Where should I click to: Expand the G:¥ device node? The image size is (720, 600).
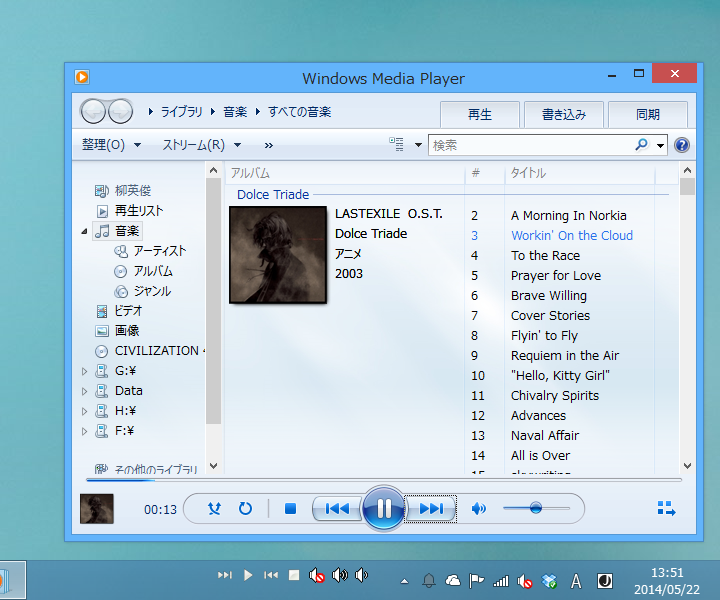click(x=84, y=371)
